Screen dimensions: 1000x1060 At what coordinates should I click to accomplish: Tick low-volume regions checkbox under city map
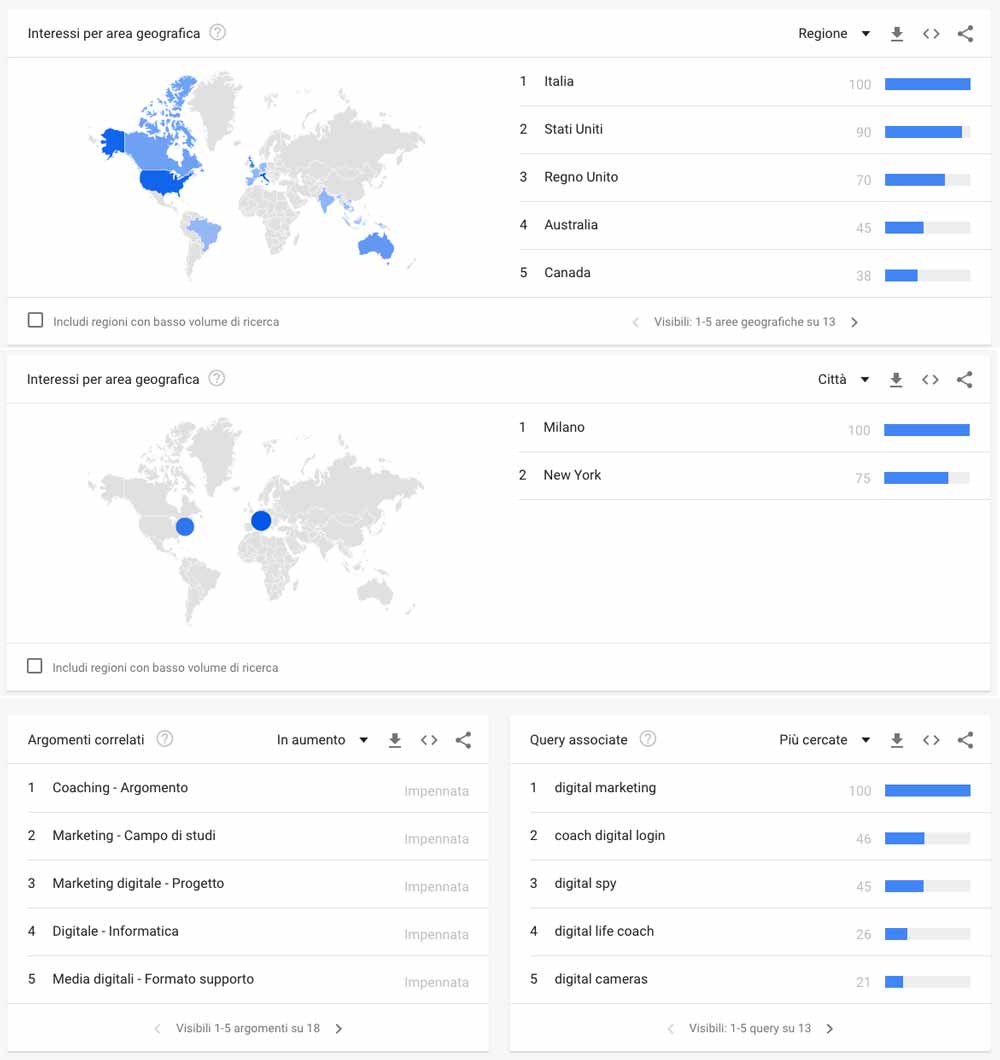pyautogui.click(x=35, y=666)
